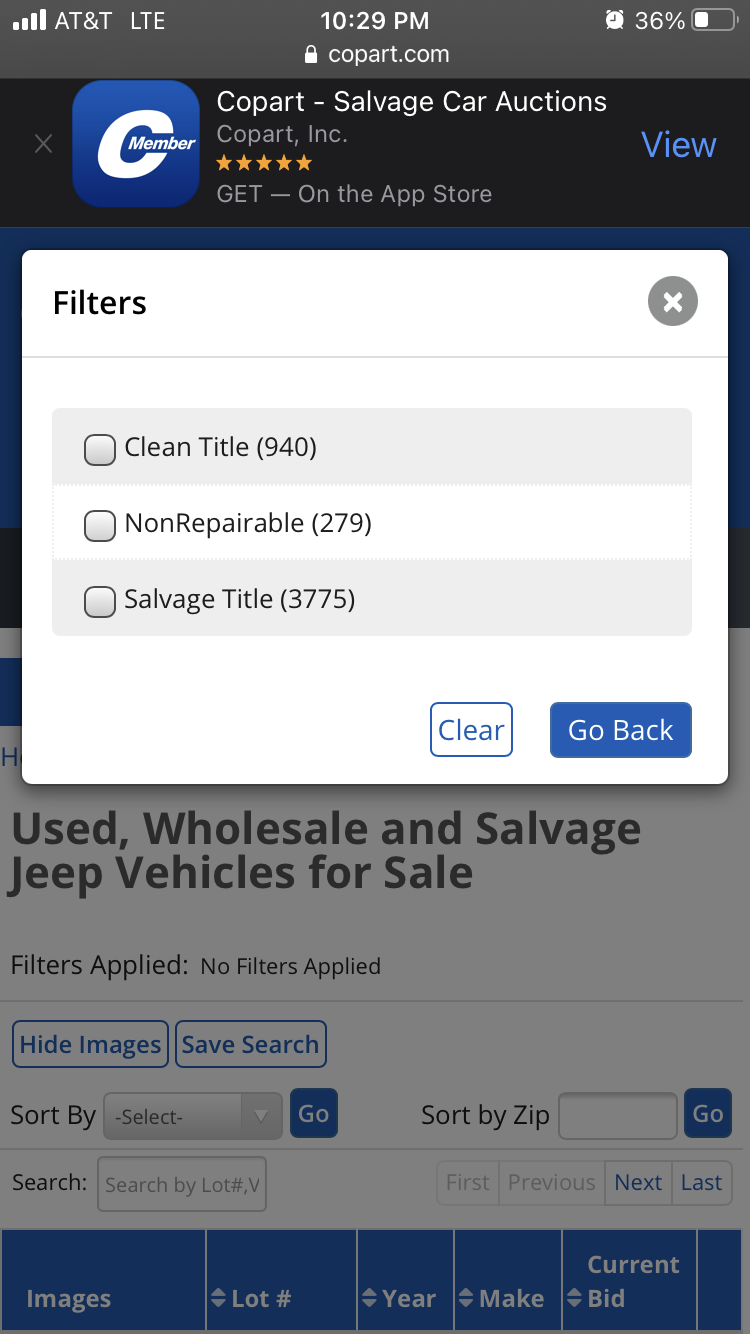Check the Salvage Title filter

click(x=100, y=601)
